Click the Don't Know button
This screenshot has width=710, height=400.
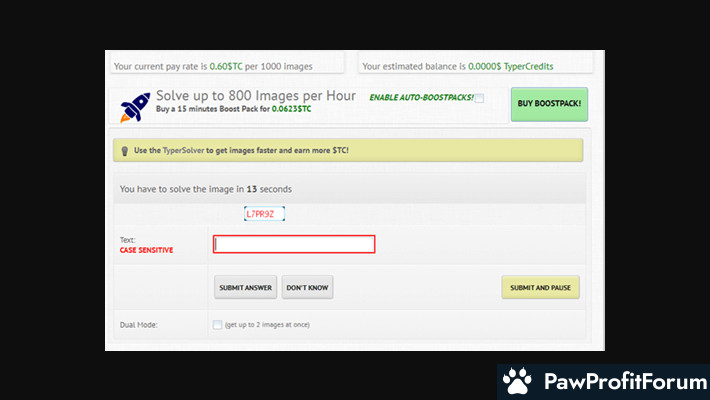pos(307,287)
